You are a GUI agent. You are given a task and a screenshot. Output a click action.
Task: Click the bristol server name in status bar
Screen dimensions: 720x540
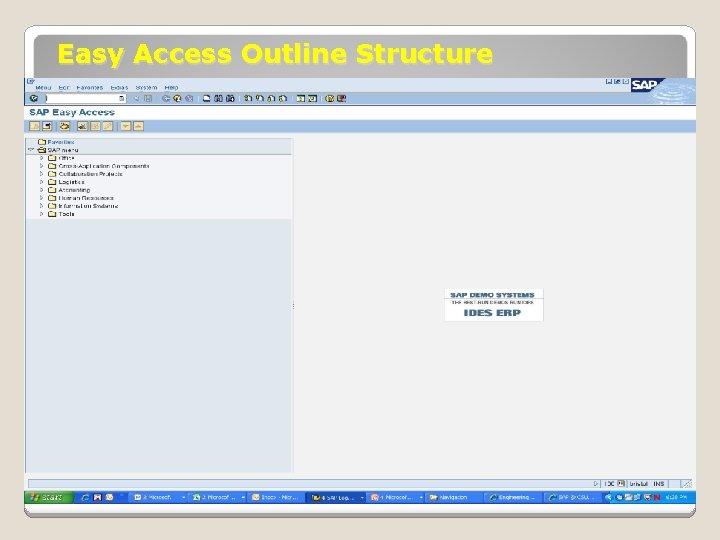click(x=638, y=484)
